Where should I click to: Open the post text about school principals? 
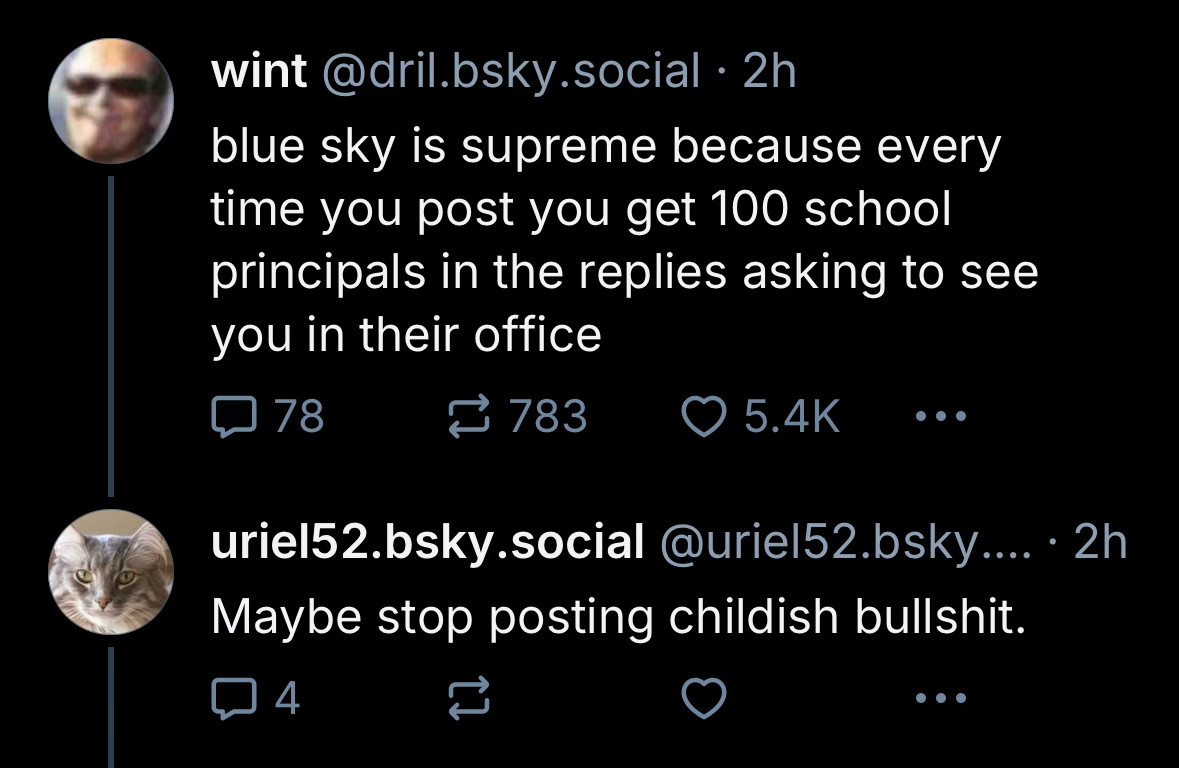624,240
